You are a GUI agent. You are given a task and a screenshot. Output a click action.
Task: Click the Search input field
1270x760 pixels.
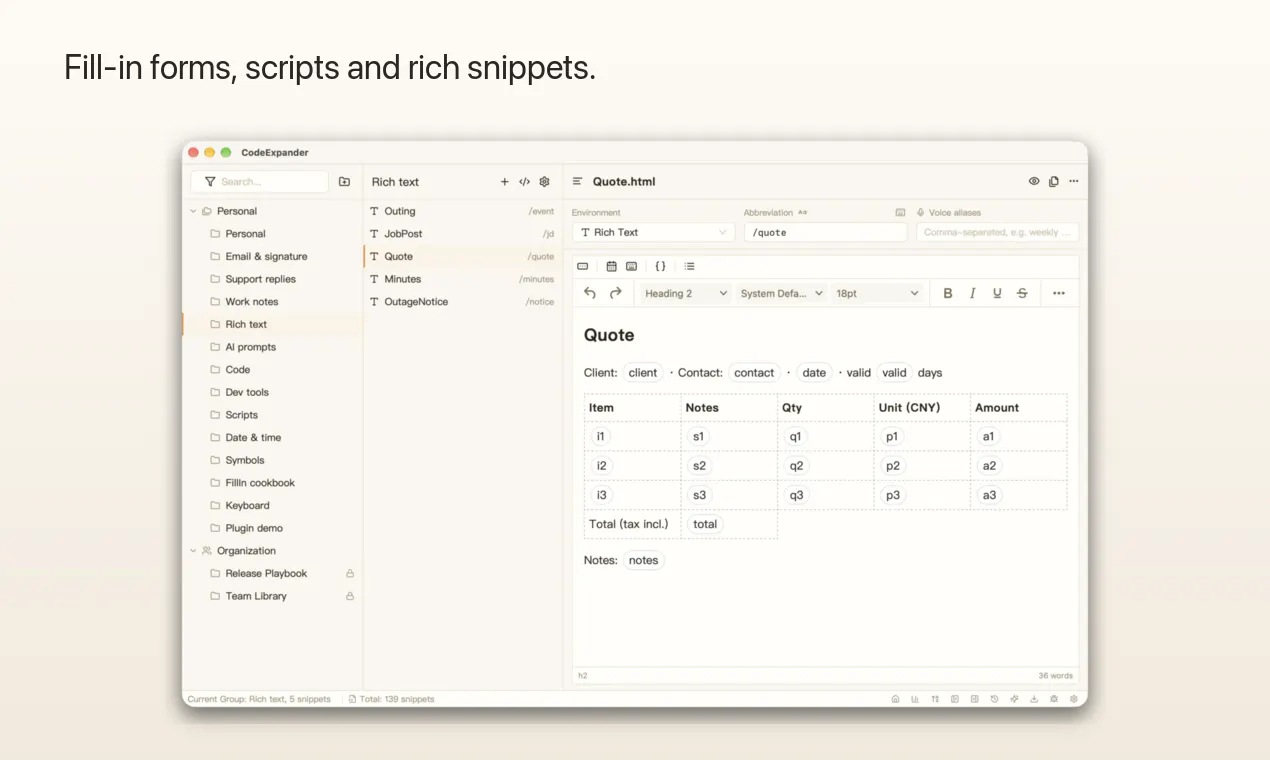coord(260,182)
